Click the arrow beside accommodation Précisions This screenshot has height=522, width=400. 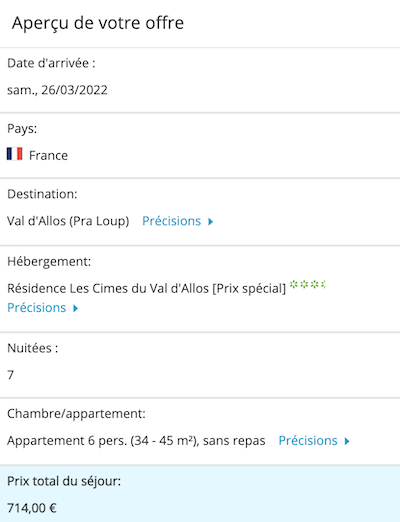[x=76, y=308]
